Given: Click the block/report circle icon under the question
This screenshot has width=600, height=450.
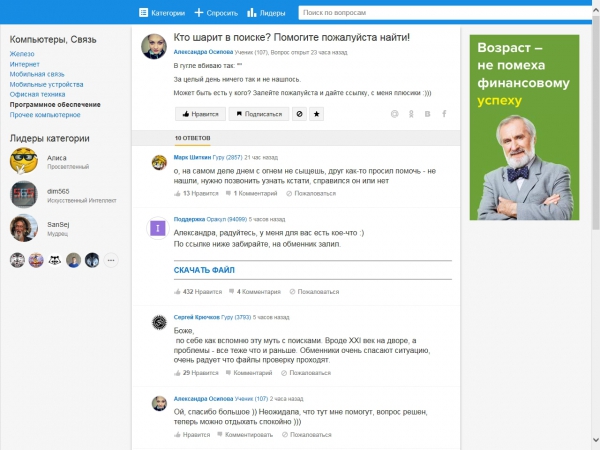Looking at the screenshot, I should (299, 114).
